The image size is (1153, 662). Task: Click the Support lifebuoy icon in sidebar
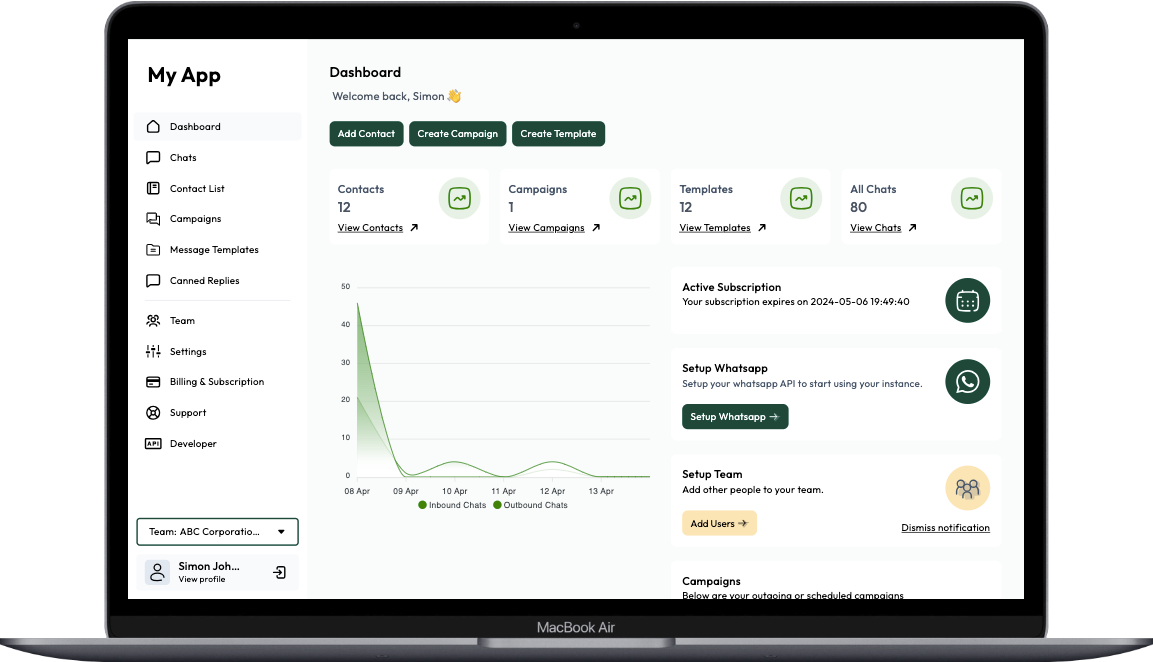[x=153, y=412]
